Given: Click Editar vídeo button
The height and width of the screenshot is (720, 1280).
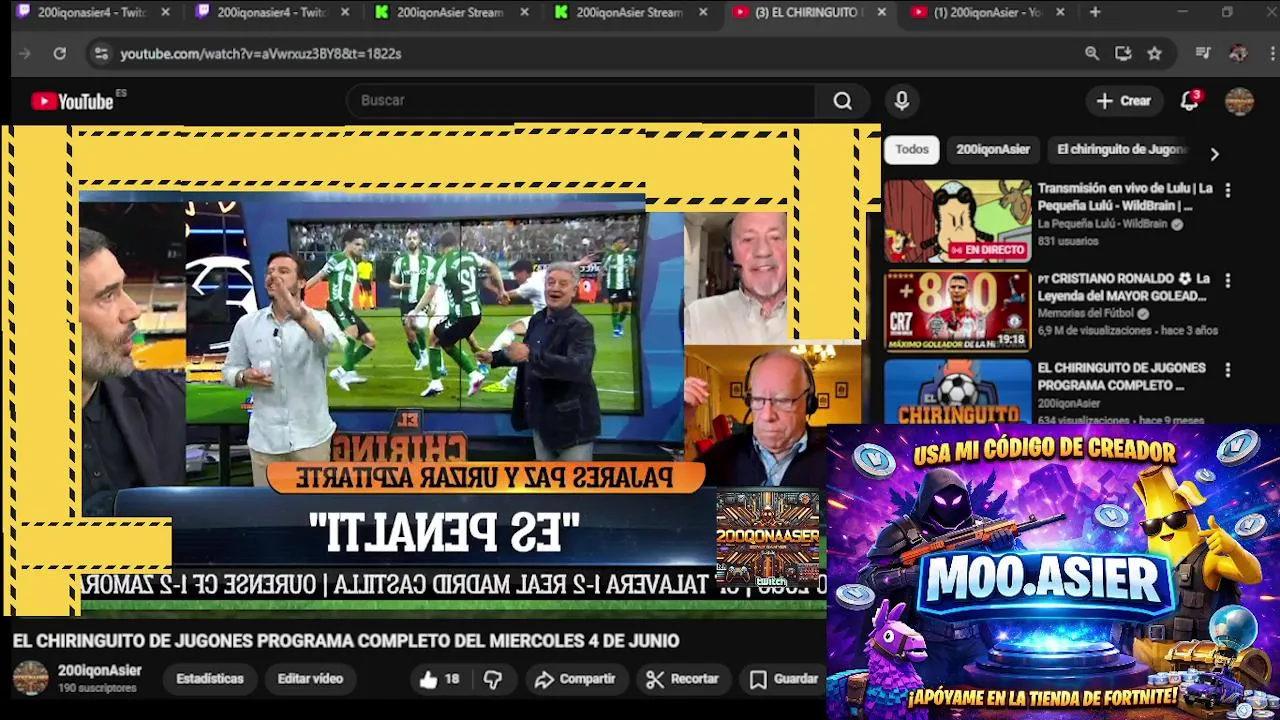Looking at the screenshot, I should click(310, 679).
